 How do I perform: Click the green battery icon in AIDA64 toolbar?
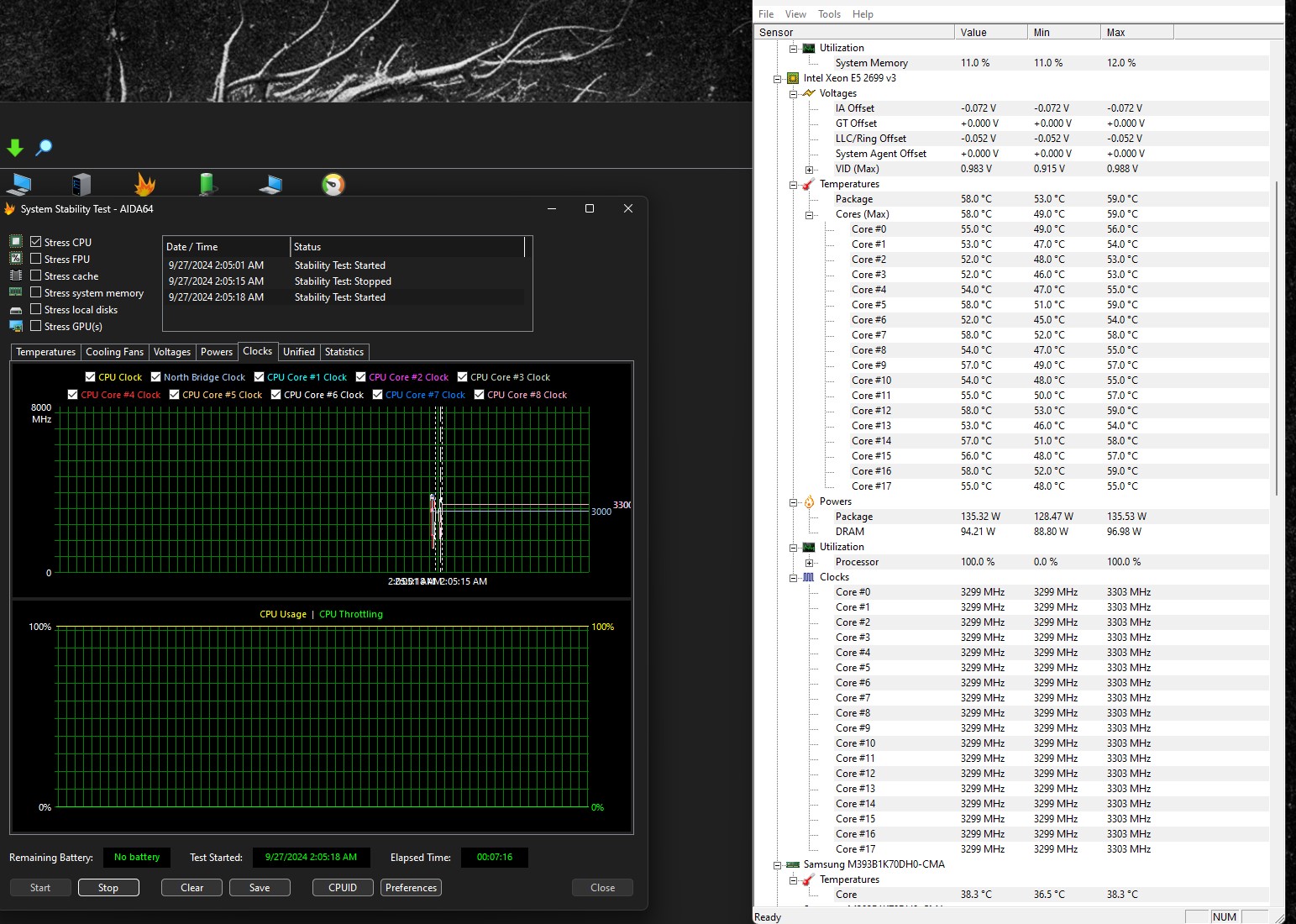point(207,184)
